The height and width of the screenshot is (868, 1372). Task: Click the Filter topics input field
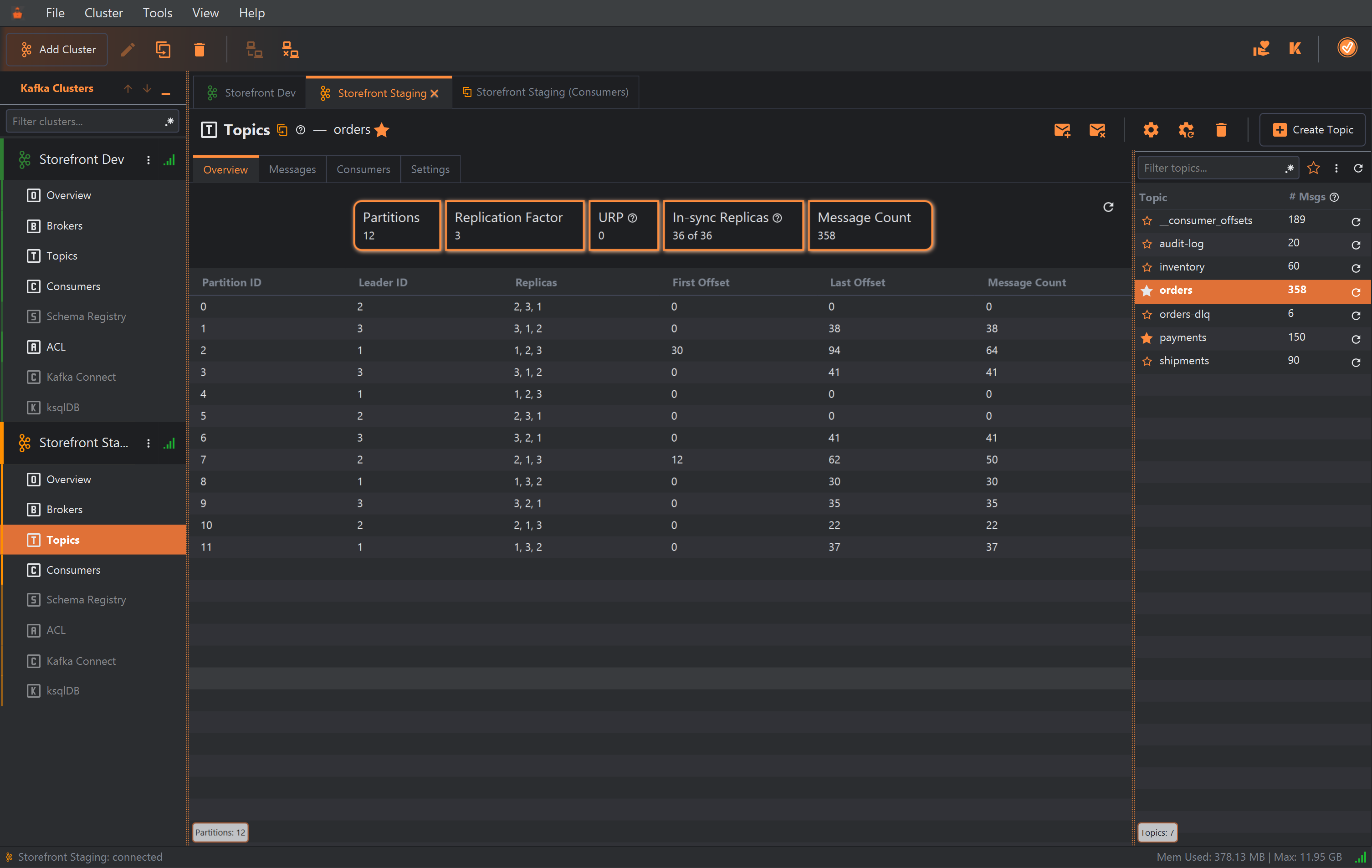(1218, 168)
